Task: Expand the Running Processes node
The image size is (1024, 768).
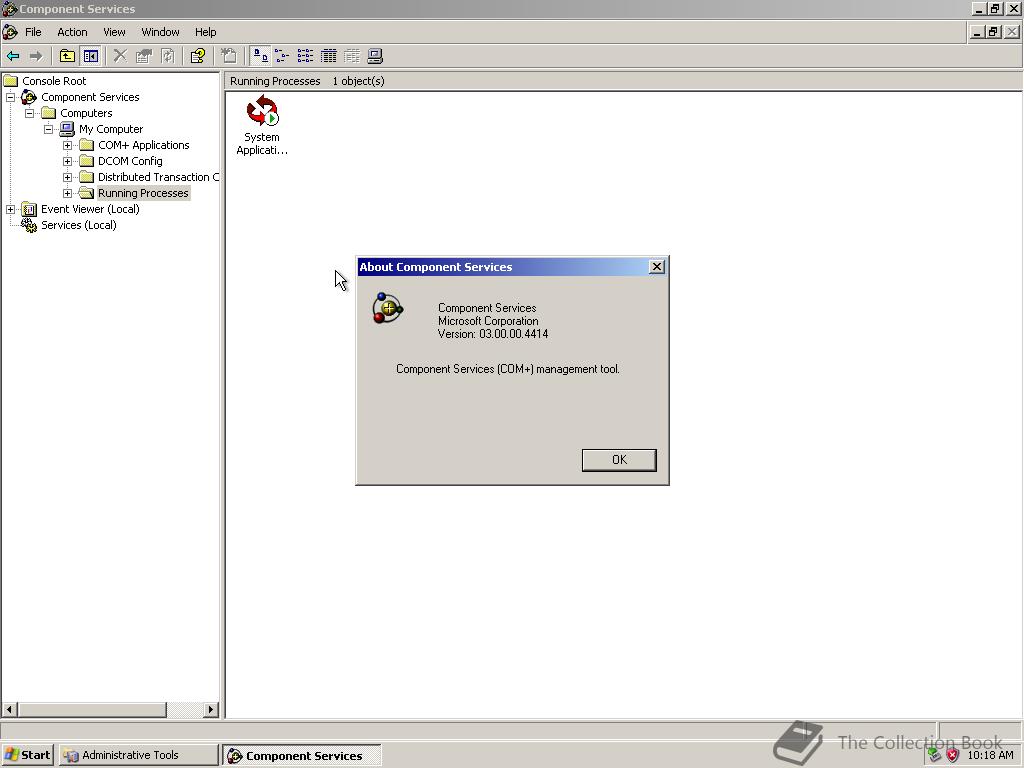Action: pos(67,193)
